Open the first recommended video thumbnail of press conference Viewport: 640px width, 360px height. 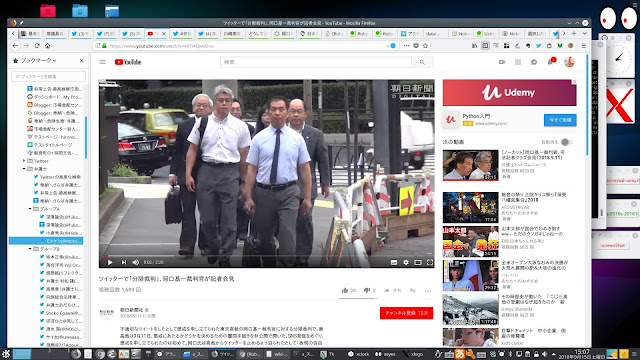click(x=470, y=165)
